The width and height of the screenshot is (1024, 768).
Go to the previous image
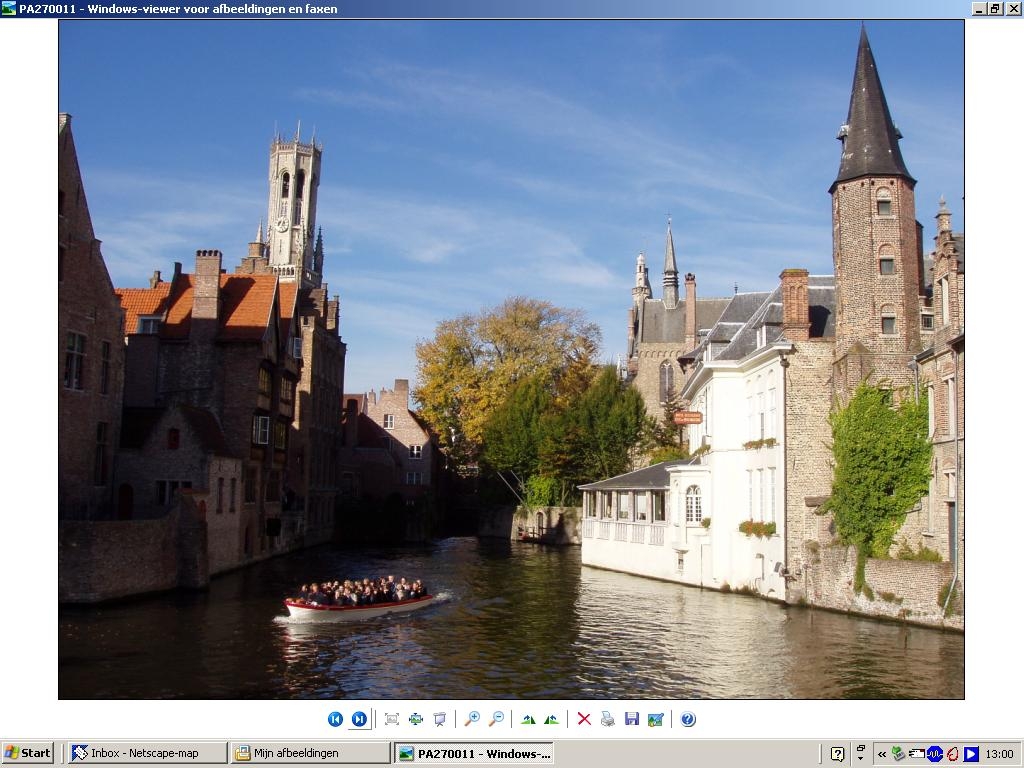(x=335, y=719)
